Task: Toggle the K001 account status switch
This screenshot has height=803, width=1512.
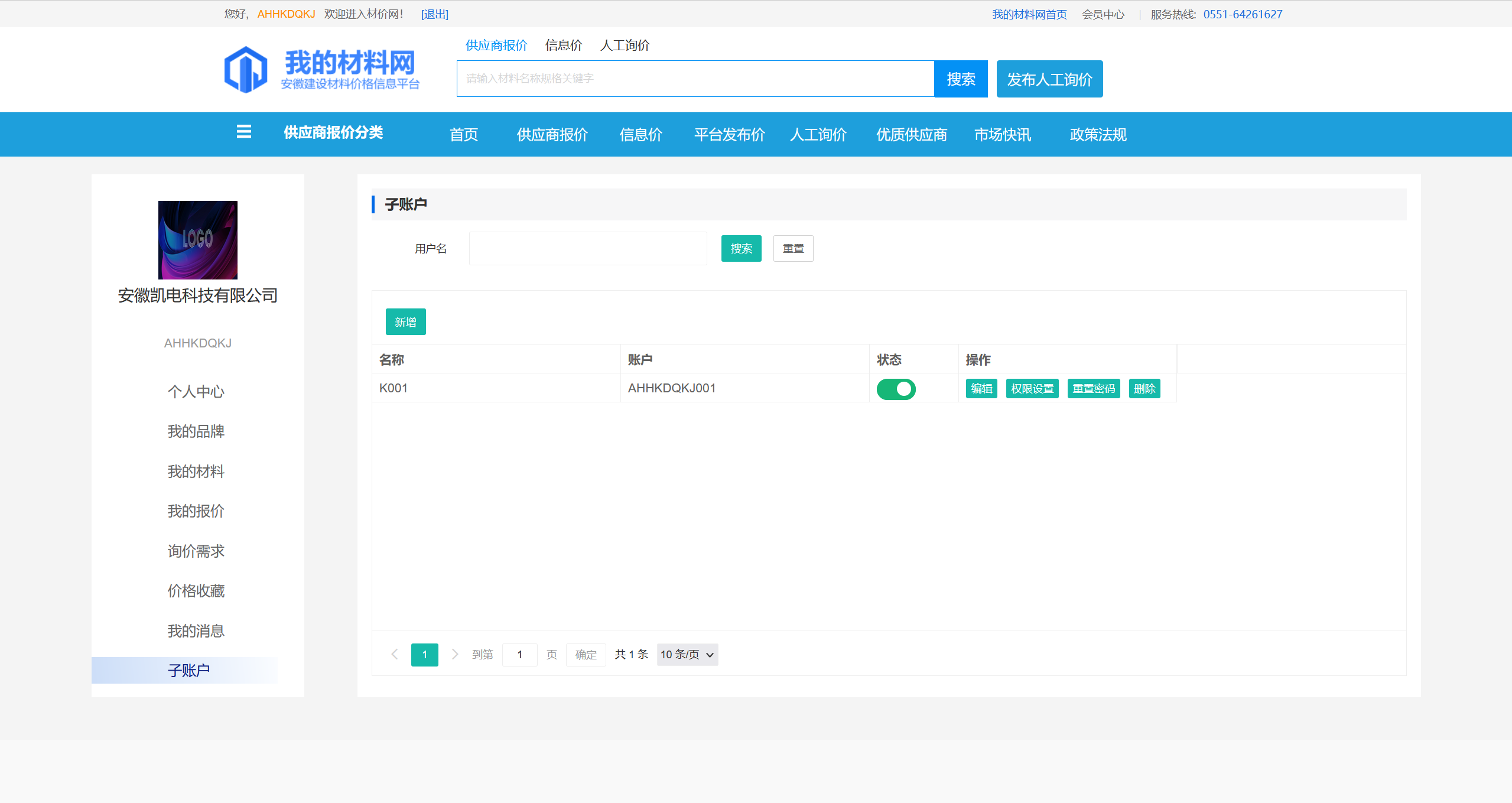Action: (896, 389)
